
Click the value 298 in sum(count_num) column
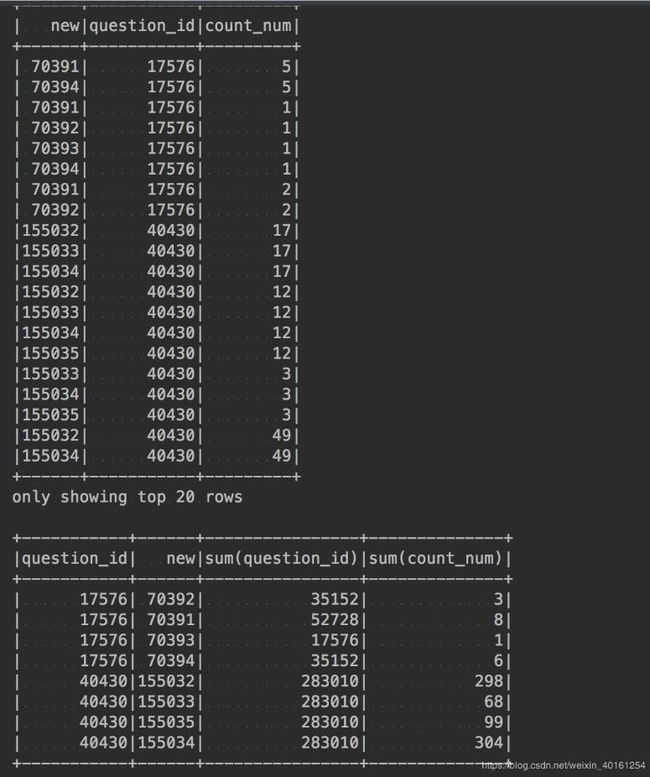pyautogui.click(x=488, y=681)
